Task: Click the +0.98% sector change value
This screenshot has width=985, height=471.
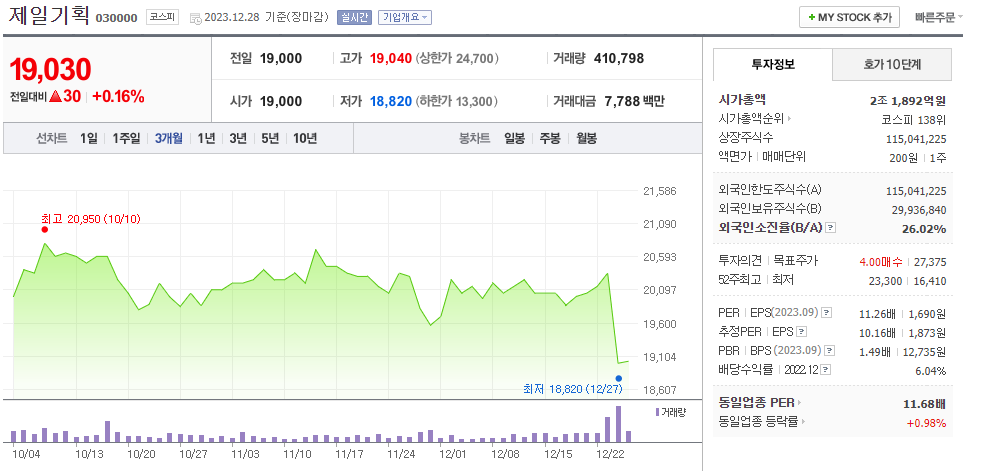Action: pos(926,423)
